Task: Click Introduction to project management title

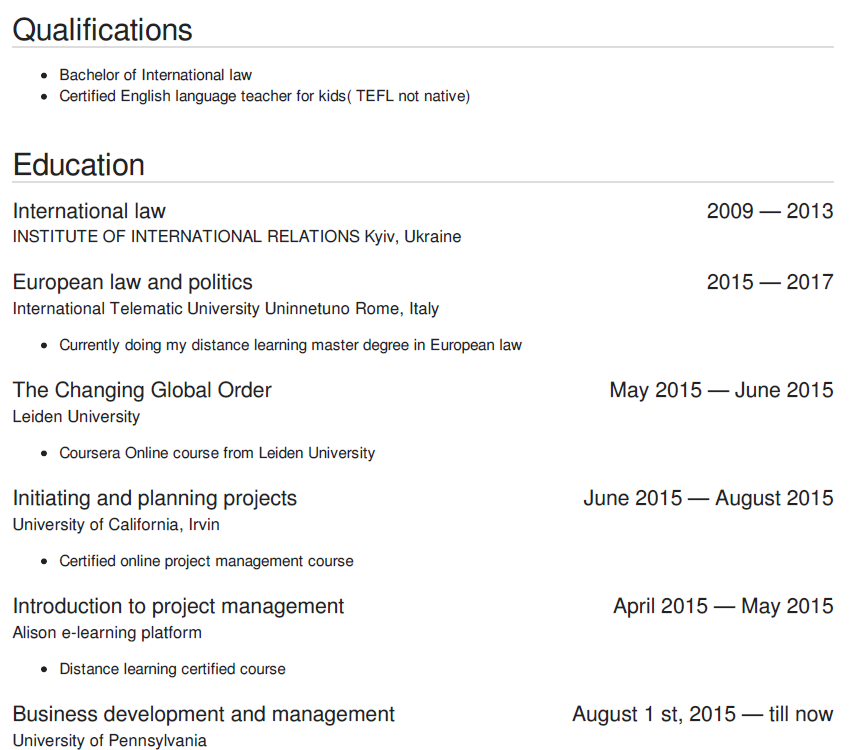Action: 178,606
